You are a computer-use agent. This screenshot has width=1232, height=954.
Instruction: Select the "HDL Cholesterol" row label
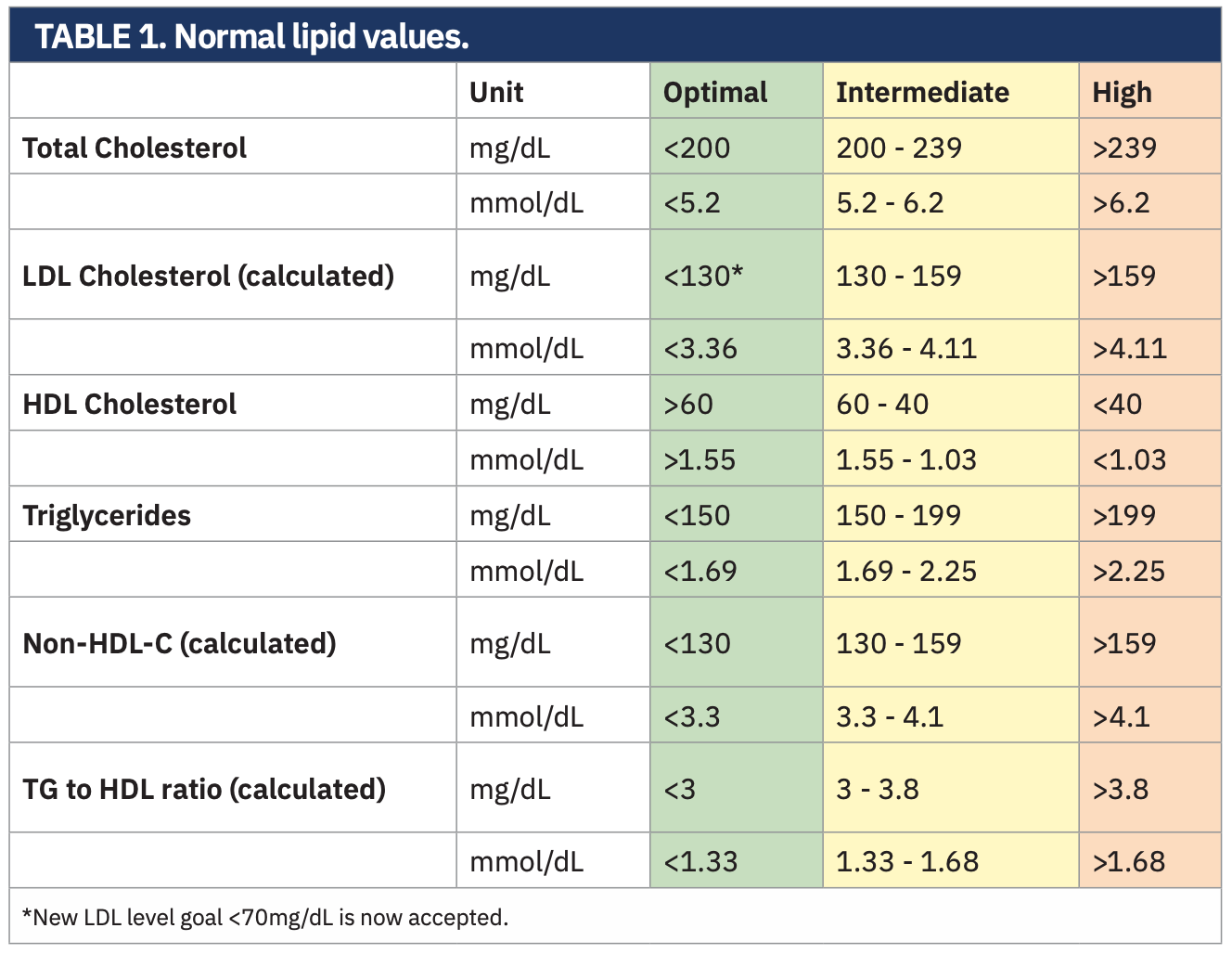tap(129, 404)
